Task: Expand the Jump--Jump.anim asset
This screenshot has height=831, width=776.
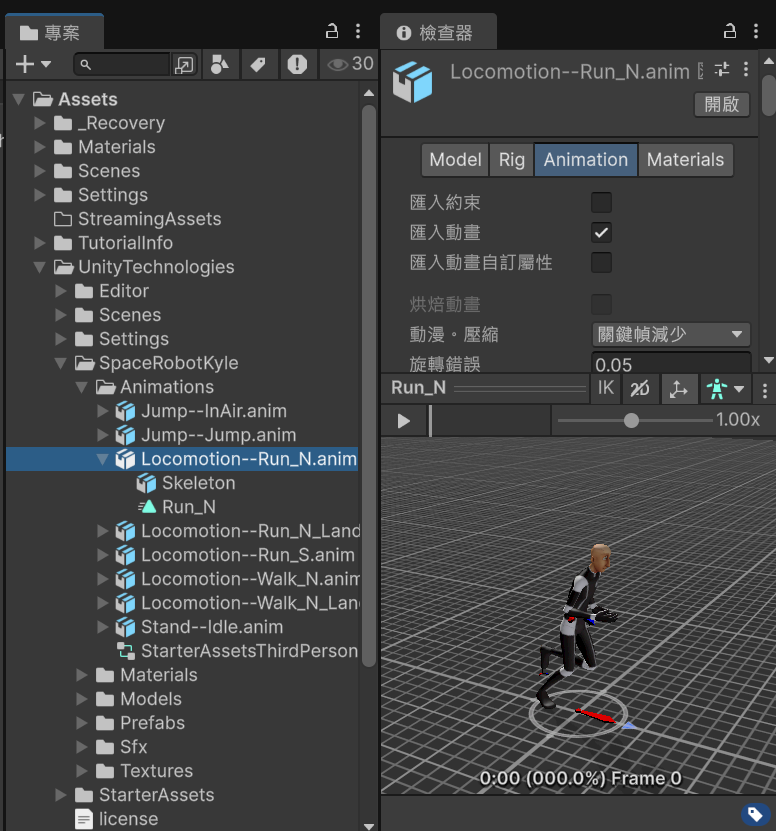Action: (x=103, y=435)
